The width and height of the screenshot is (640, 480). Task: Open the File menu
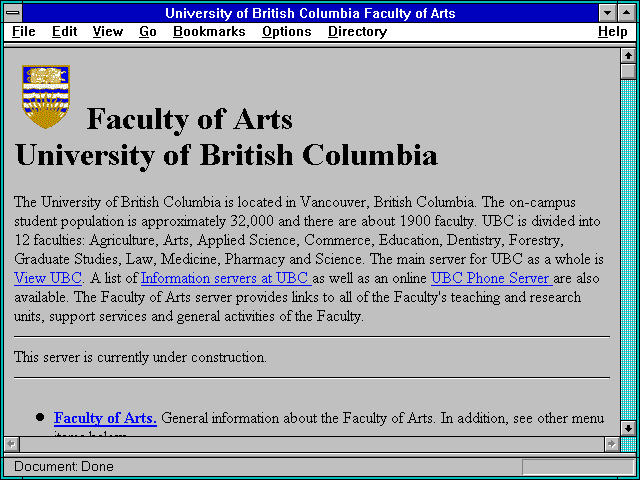(x=24, y=31)
